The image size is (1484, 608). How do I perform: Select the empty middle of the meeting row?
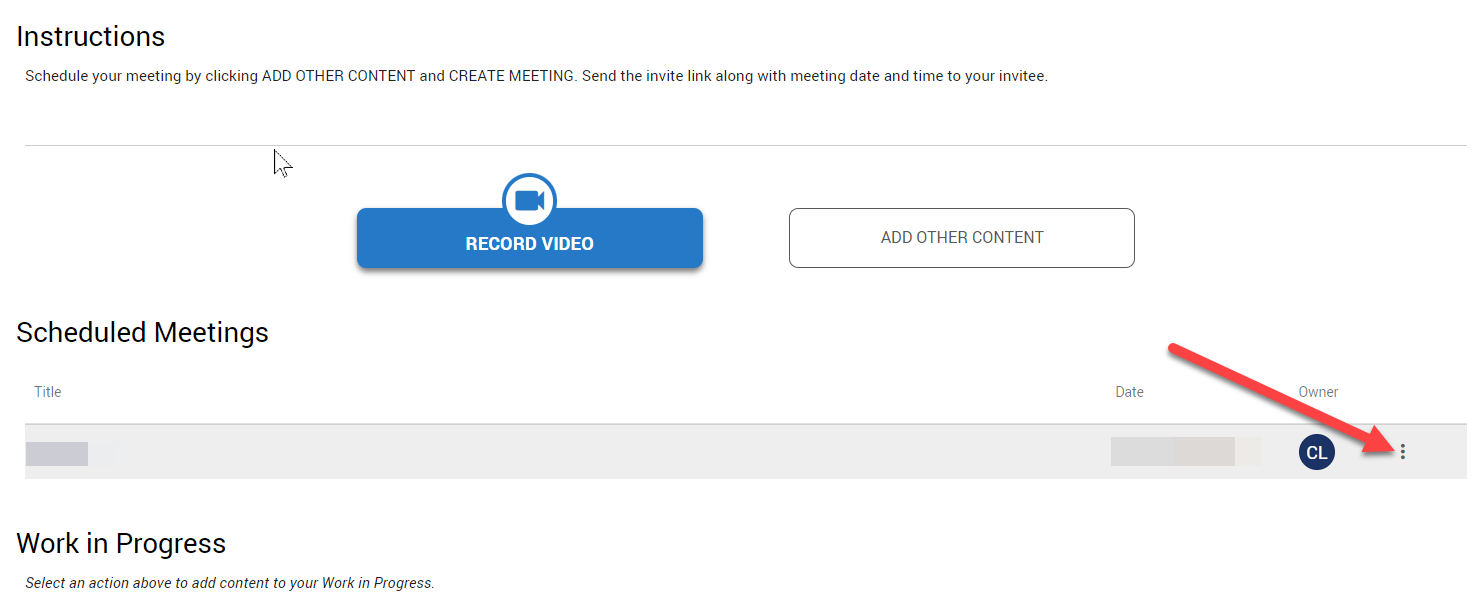click(600, 452)
